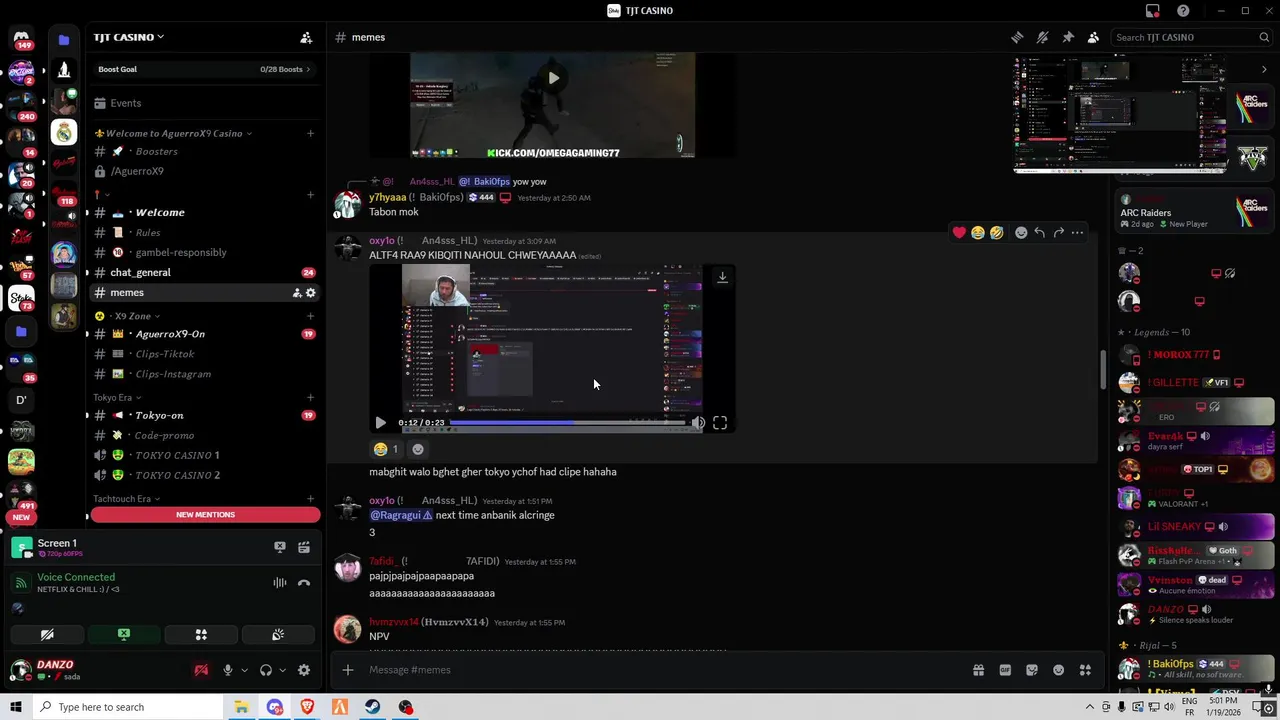
Task: Mute the video volume speaker icon
Action: tap(698, 423)
